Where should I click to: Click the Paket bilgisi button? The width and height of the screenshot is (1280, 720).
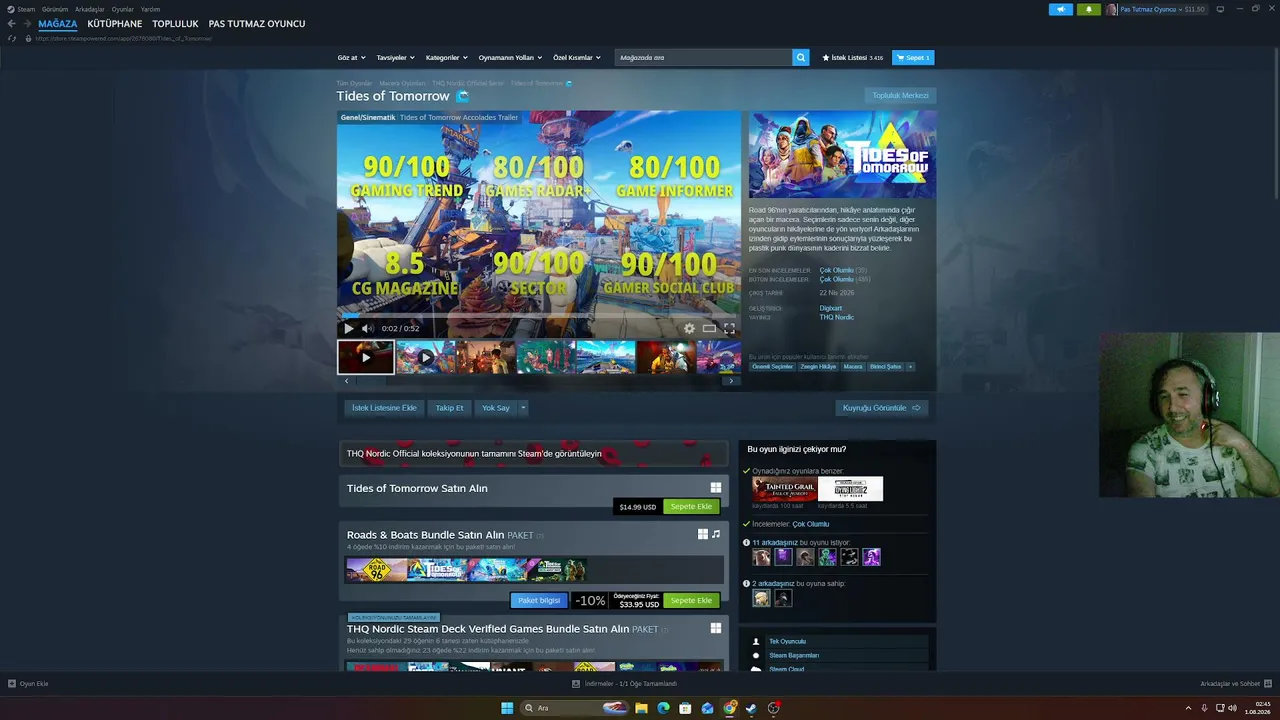pos(539,601)
